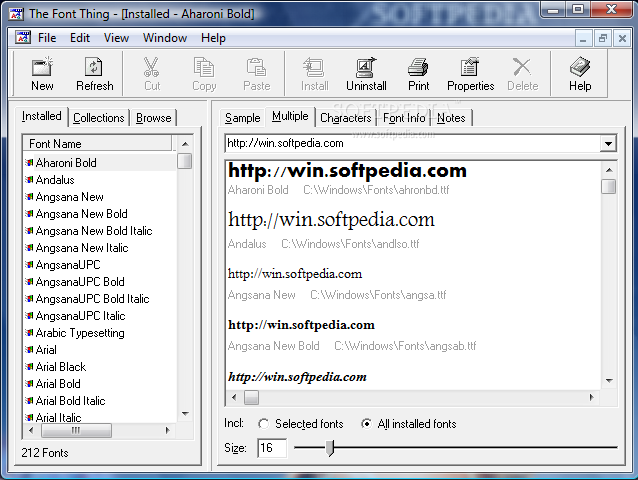Switch to the Multiple tab

[290, 116]
